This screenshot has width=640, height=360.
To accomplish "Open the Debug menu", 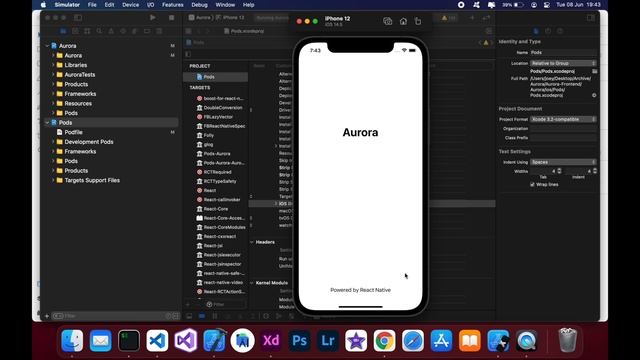I will click(x=200, y=5).
